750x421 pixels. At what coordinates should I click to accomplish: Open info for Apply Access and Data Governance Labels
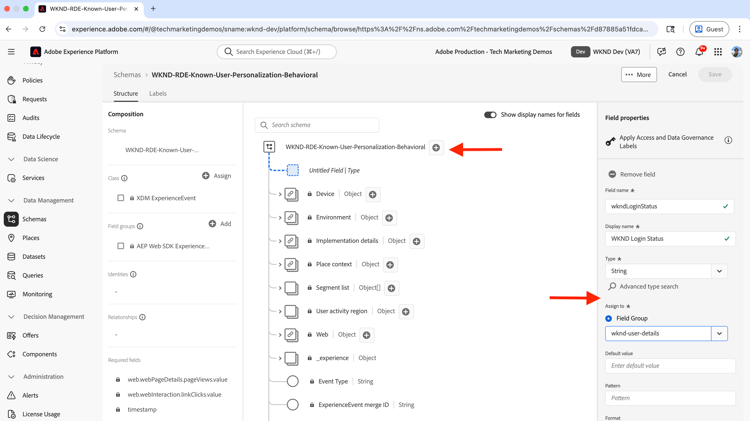(x=728, y=140)
